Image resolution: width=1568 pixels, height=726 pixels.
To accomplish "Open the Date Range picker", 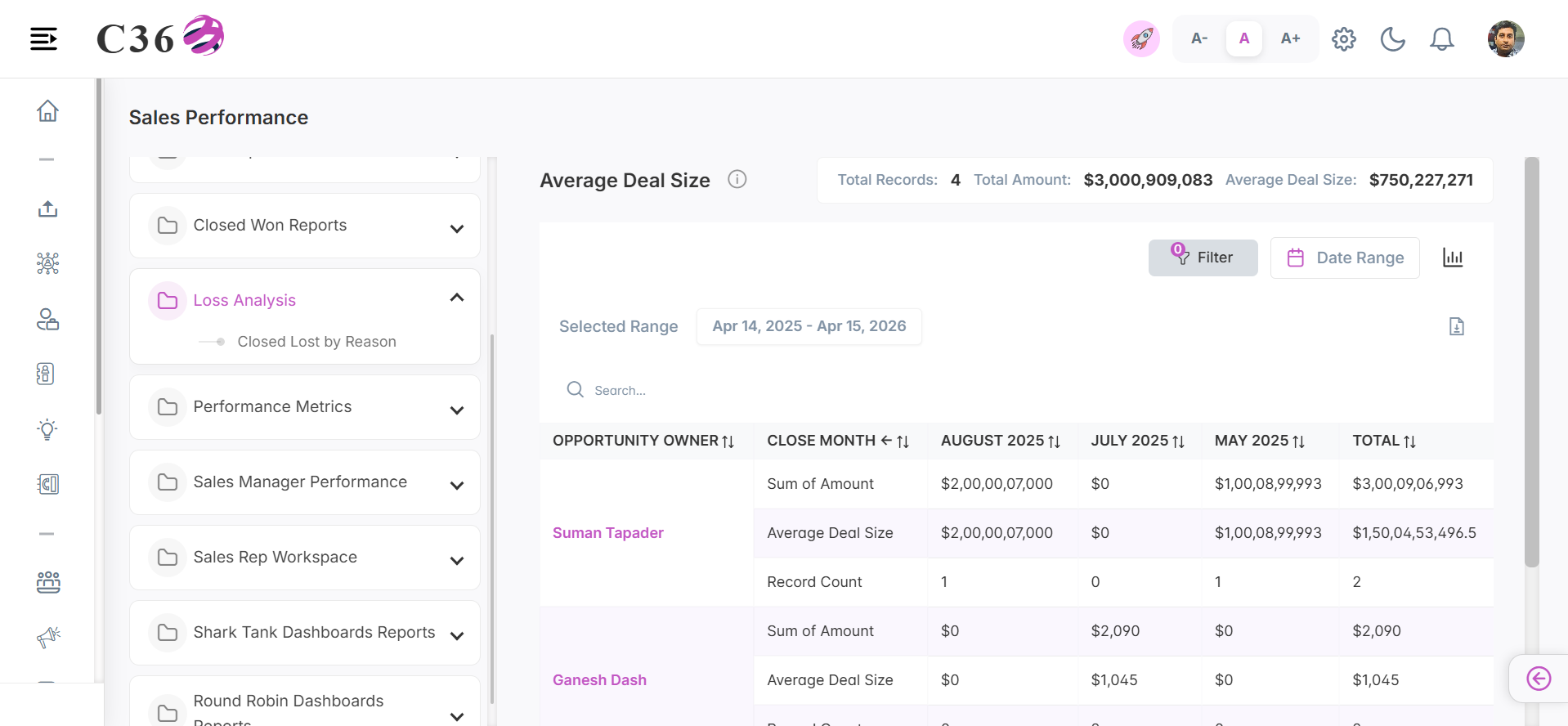I will click(1345, 258).
